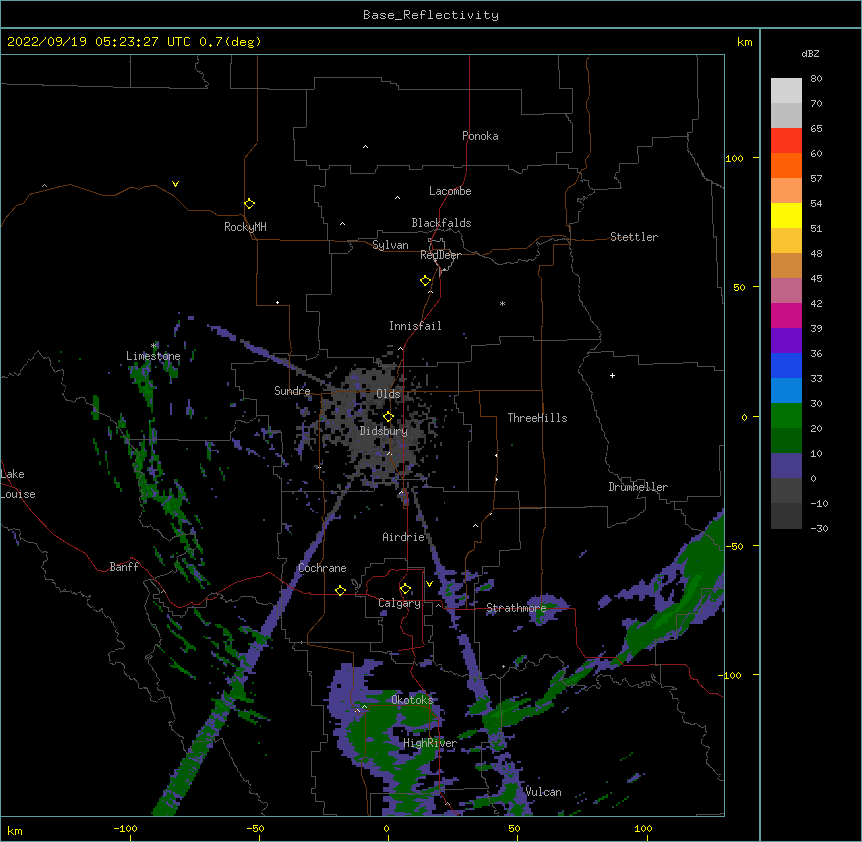This screenshot has height=842, width=862.
Task: Click the RedDeer city label
Action: [440, 255]
